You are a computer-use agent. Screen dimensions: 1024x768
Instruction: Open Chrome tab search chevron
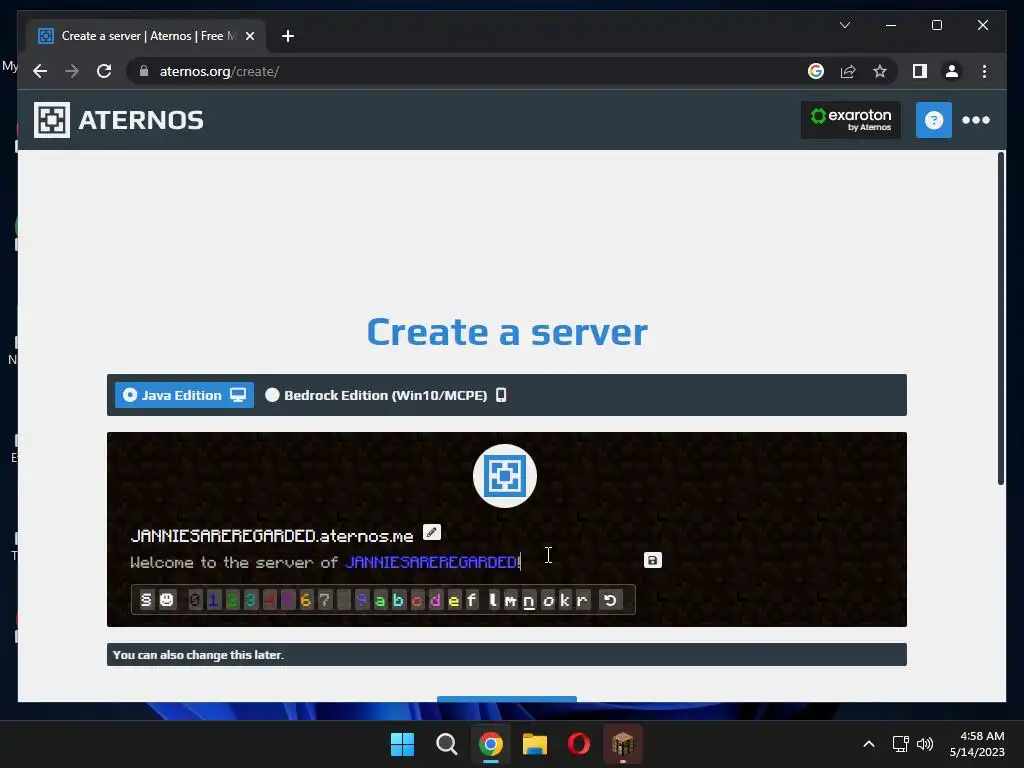pos(845,25)
